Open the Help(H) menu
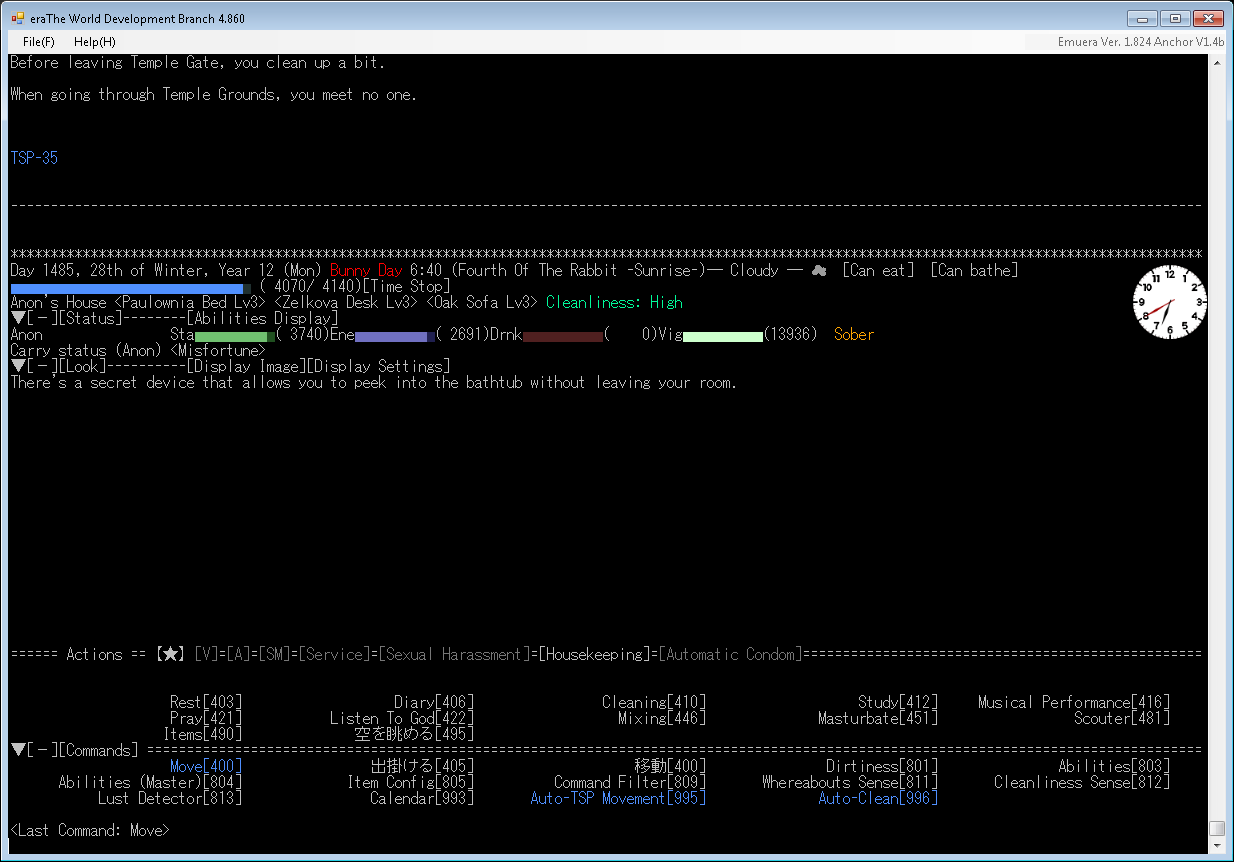This screenshot has height=862, width=1234. 94,42
